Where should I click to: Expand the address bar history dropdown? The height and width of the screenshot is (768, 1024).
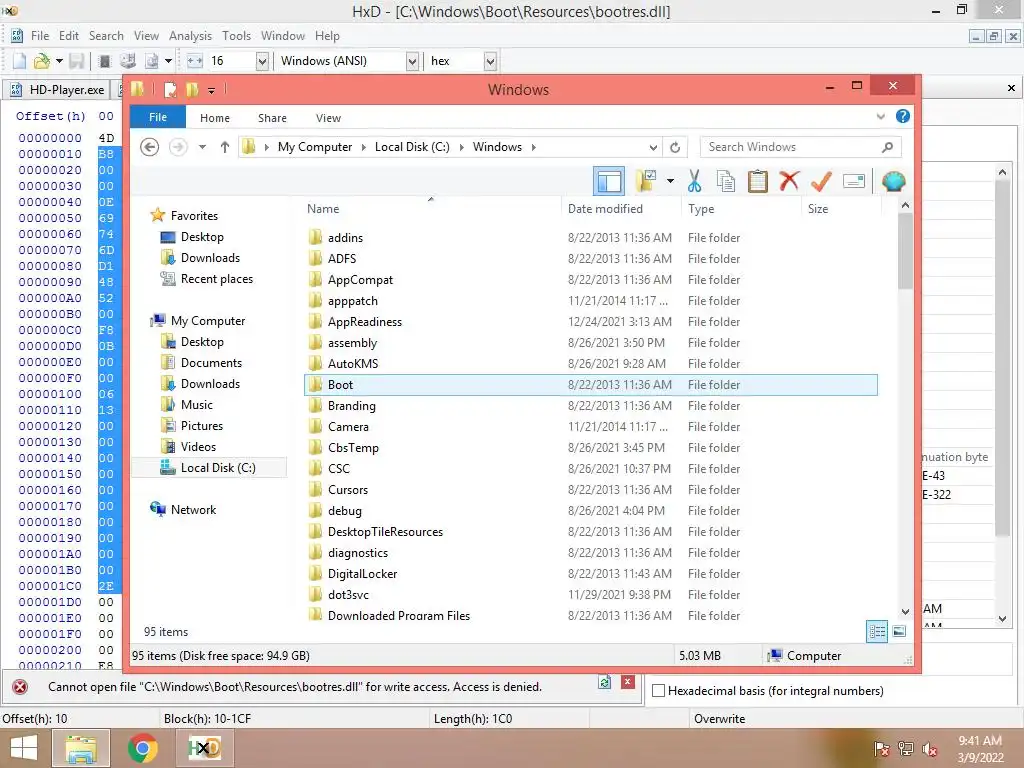(653, 147)
